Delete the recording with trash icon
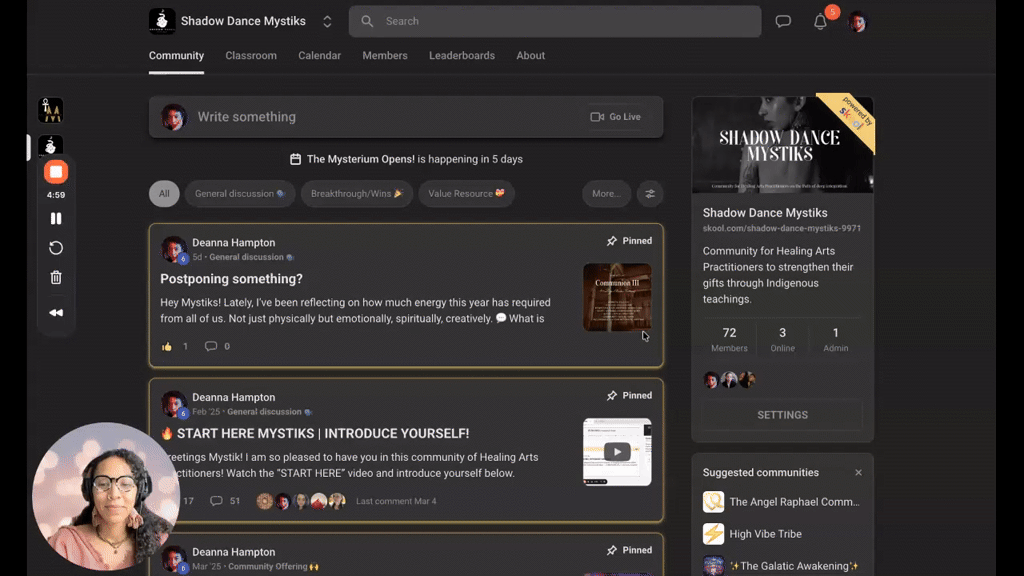This screenshot has height=576, width=1024. [56, 278]
